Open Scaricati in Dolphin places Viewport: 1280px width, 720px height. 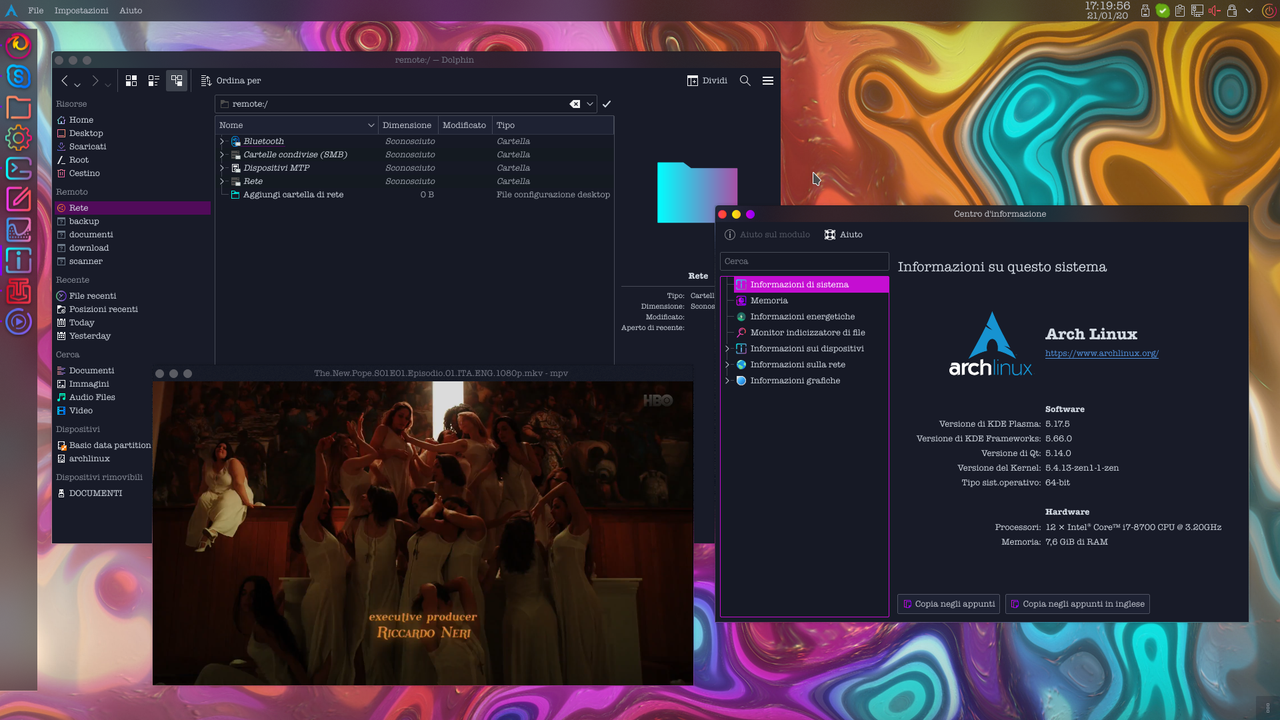click(132, 147)
